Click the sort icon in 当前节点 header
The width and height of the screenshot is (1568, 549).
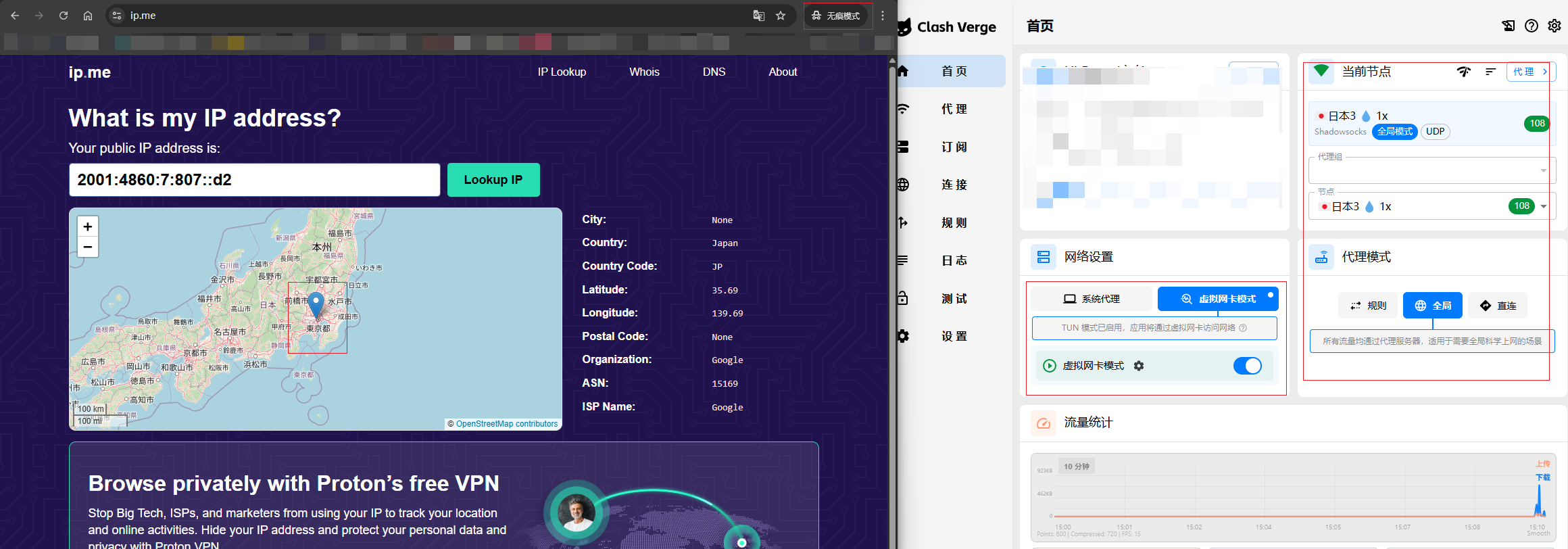(1490, 72)
